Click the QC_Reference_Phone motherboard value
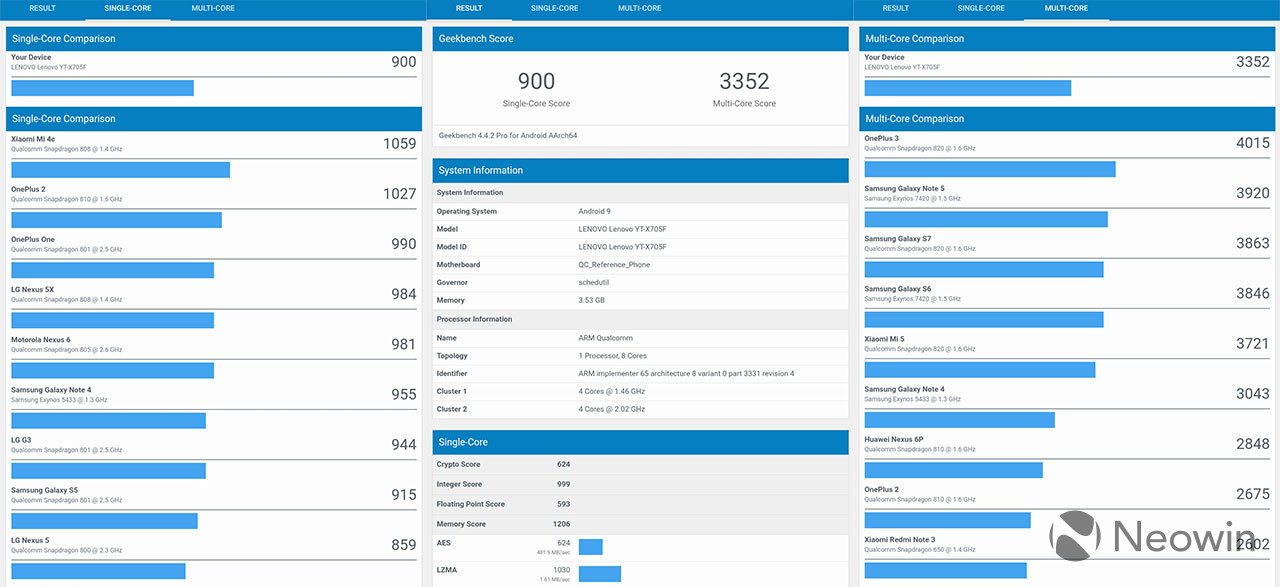 [614, 265]
